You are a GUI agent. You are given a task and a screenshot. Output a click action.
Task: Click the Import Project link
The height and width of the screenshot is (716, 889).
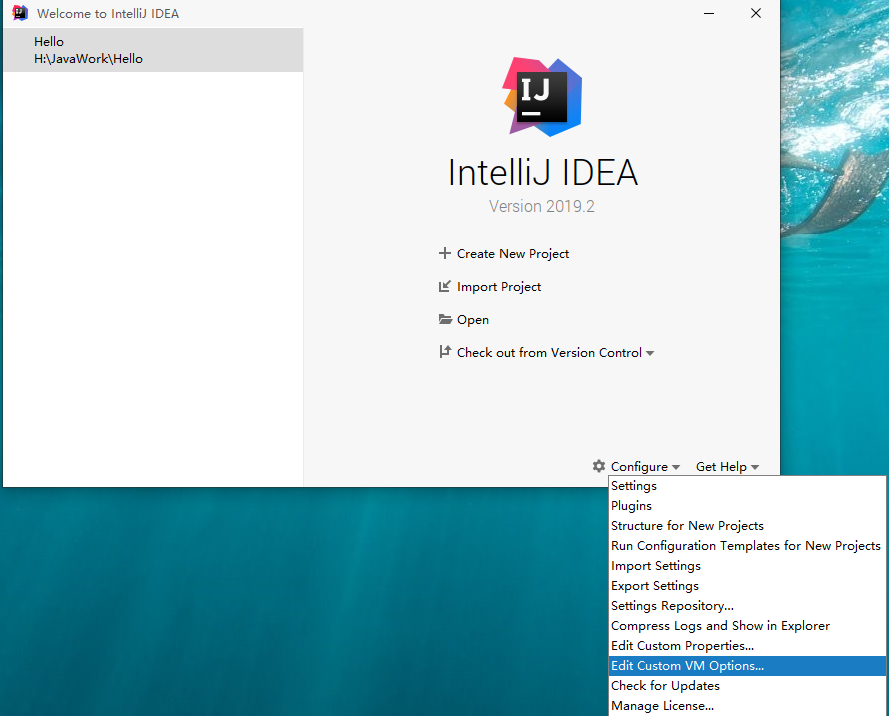(499, 287)
